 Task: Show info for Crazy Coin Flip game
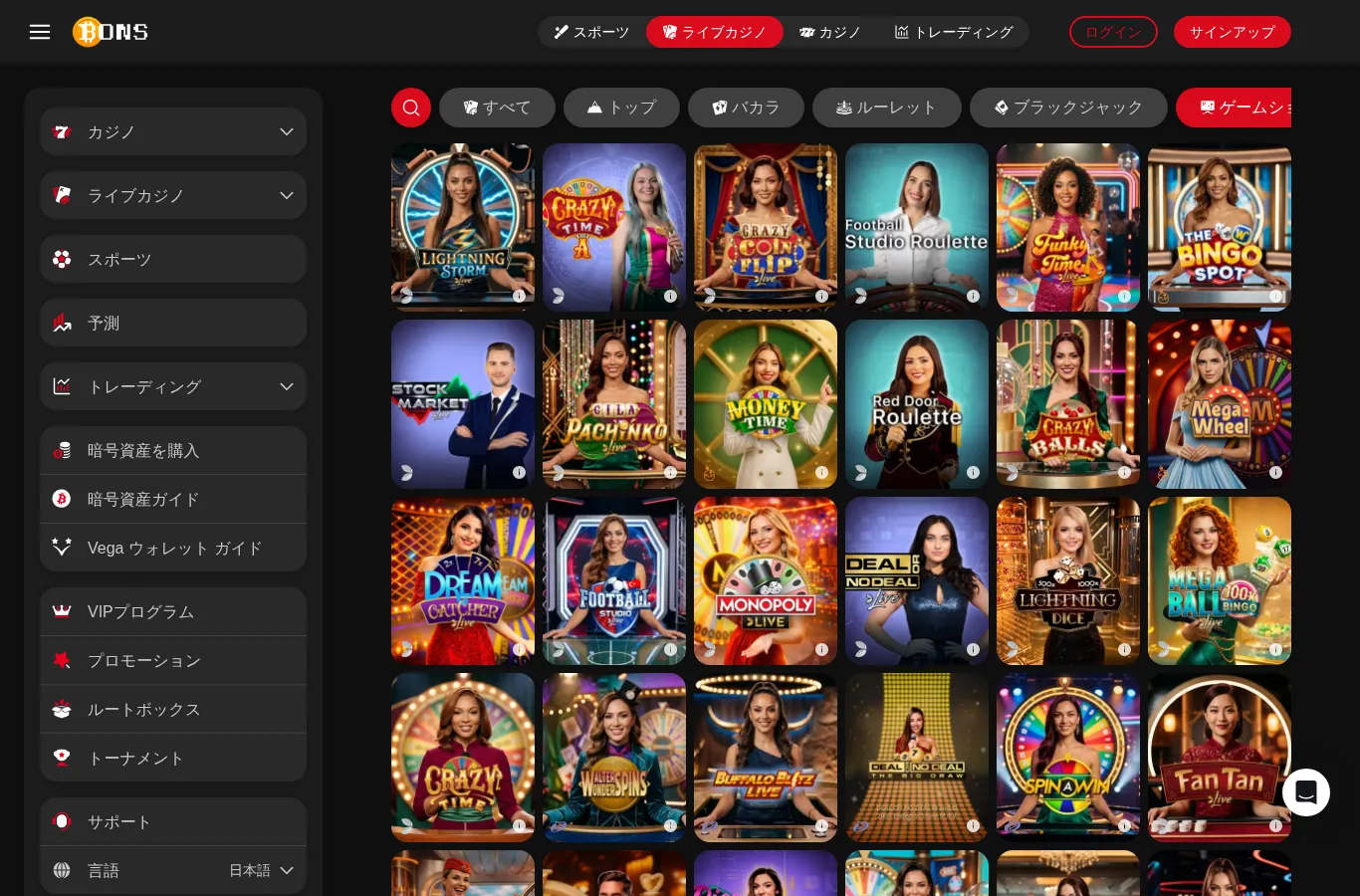pos(821,296)
